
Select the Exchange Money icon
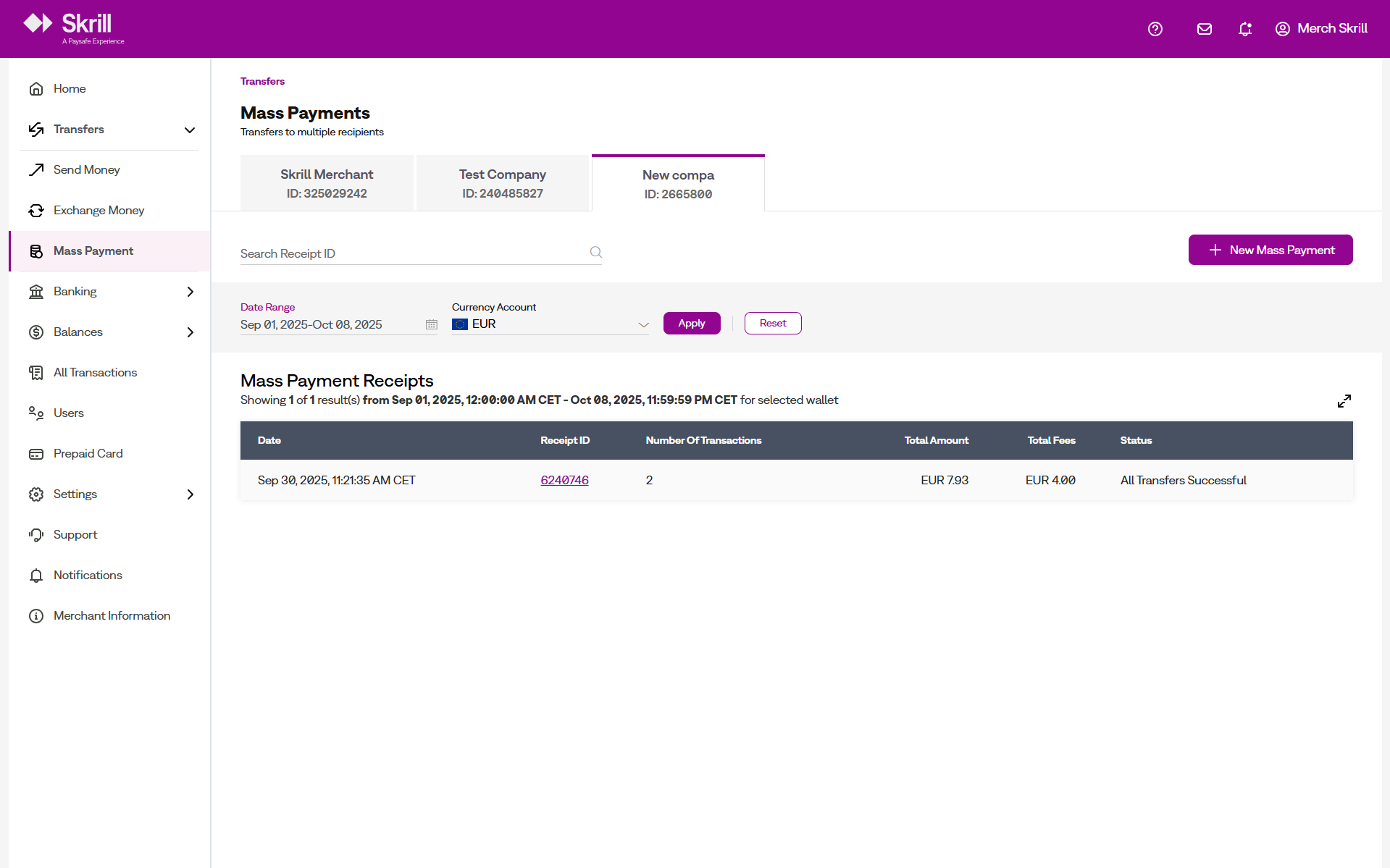tap(37, 210)
